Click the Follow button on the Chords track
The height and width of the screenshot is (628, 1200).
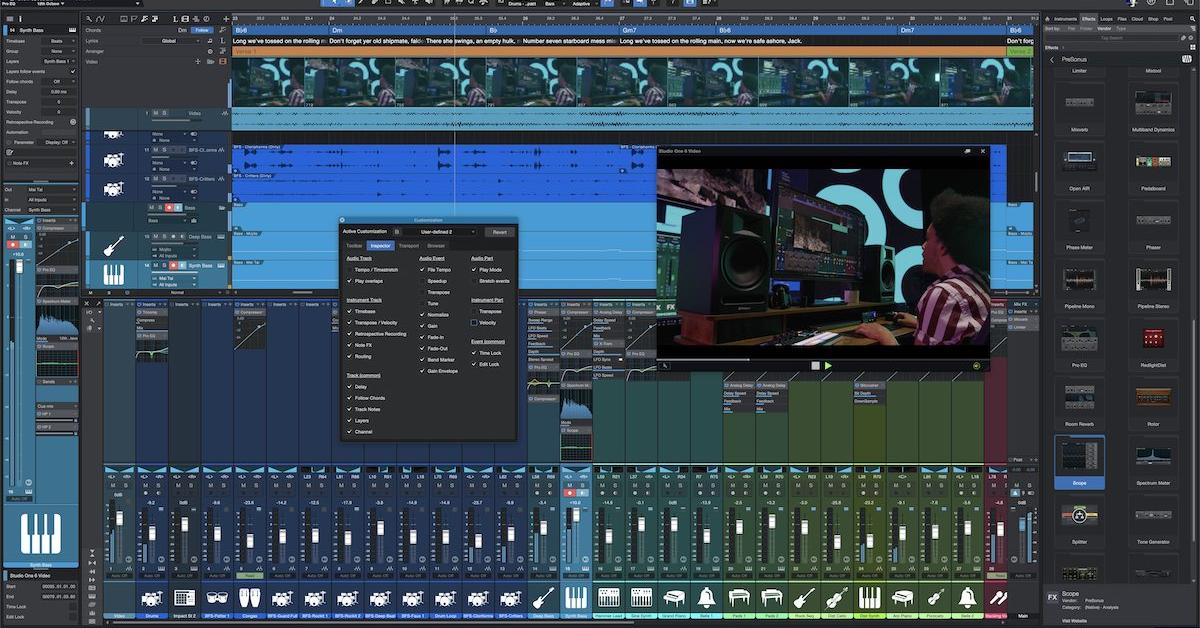point(202,29)
